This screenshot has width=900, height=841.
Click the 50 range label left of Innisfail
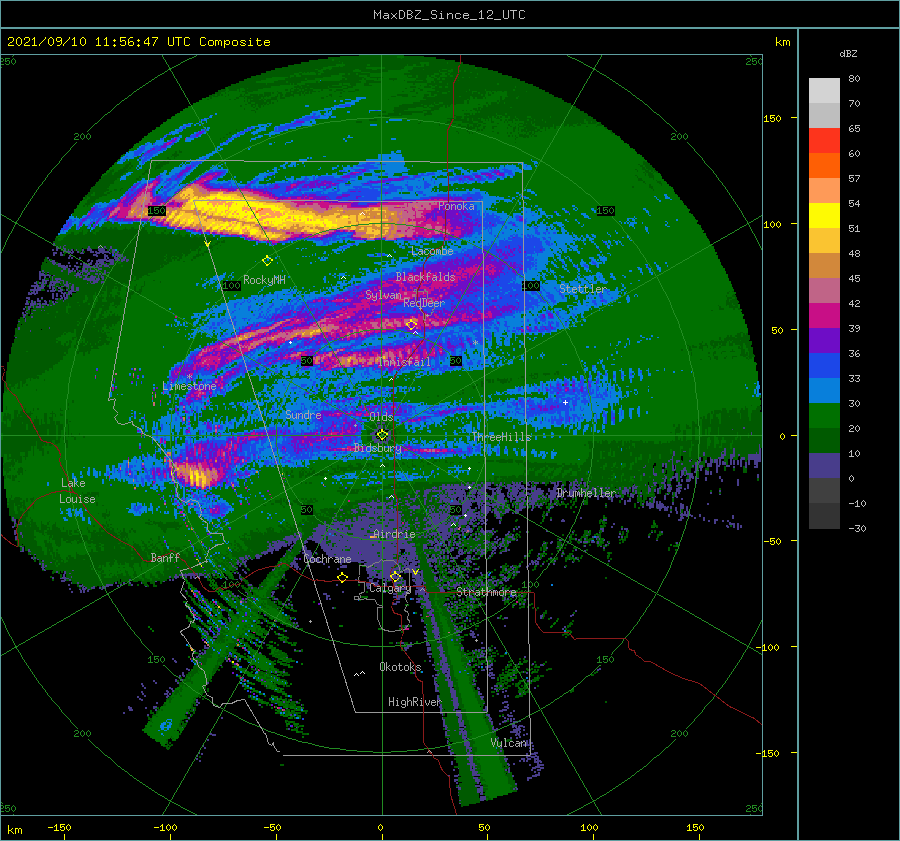[x=307, y=361]
